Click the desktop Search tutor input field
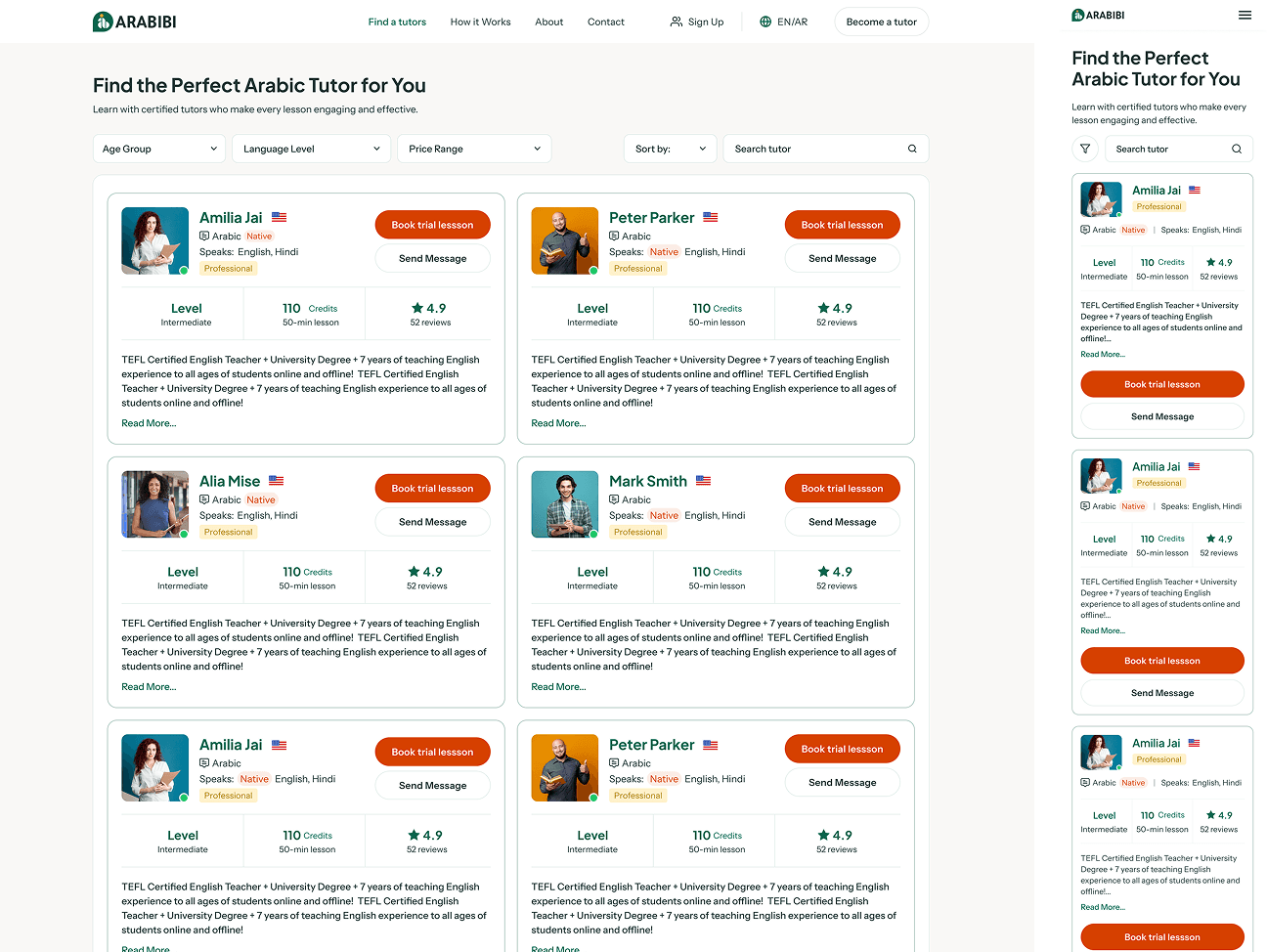The image size is (1267, 952). tap(826, 149)
